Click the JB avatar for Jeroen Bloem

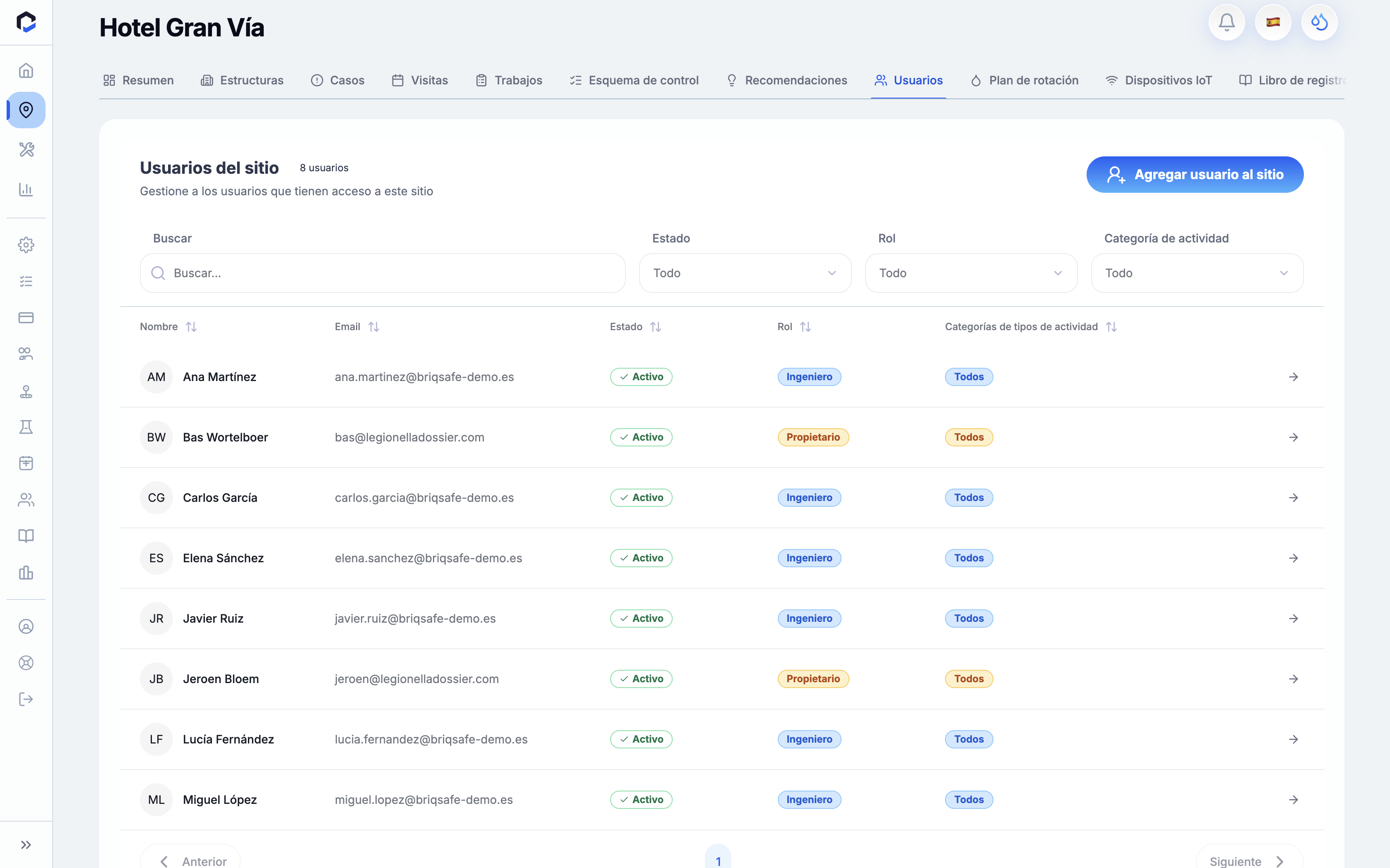click(x=156, y=679)
